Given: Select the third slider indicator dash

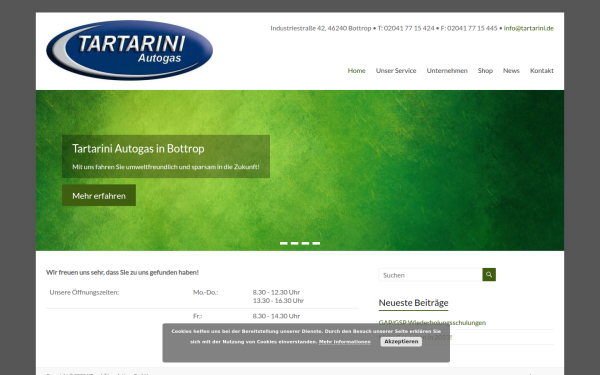Looking at the screenshot, I should pyautogui.click(x=305, y=243).
